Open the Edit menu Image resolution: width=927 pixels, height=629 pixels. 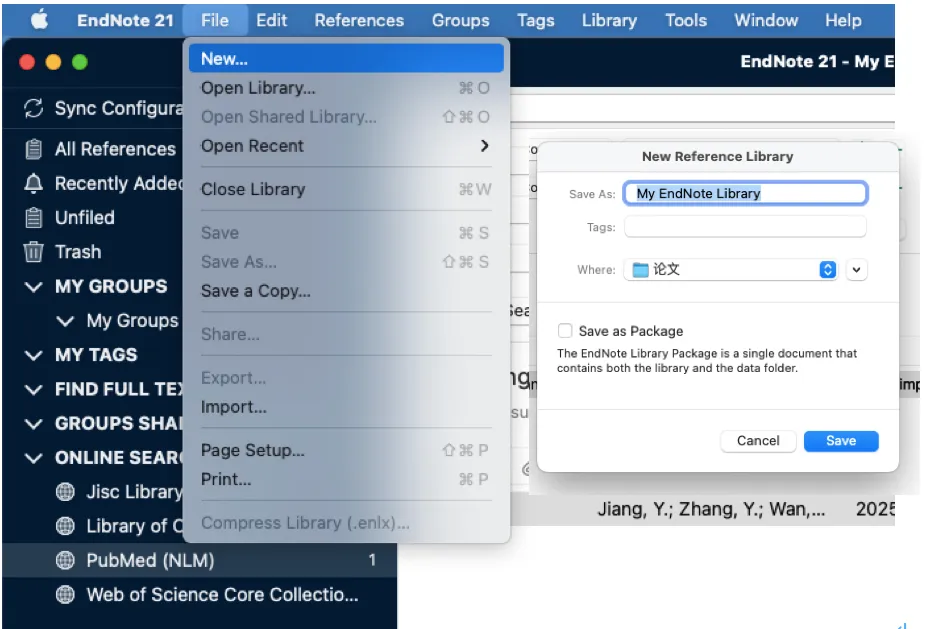pos(271,20)
